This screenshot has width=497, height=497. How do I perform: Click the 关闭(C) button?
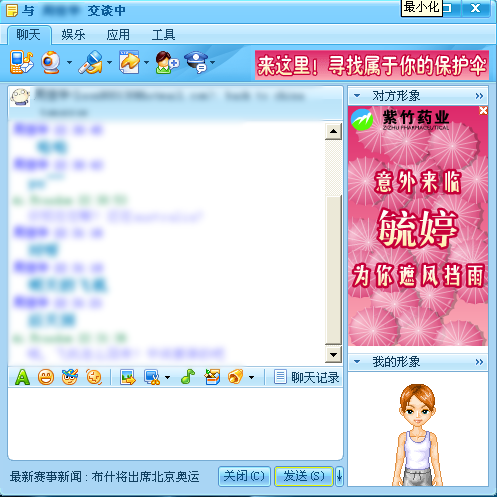244,476
